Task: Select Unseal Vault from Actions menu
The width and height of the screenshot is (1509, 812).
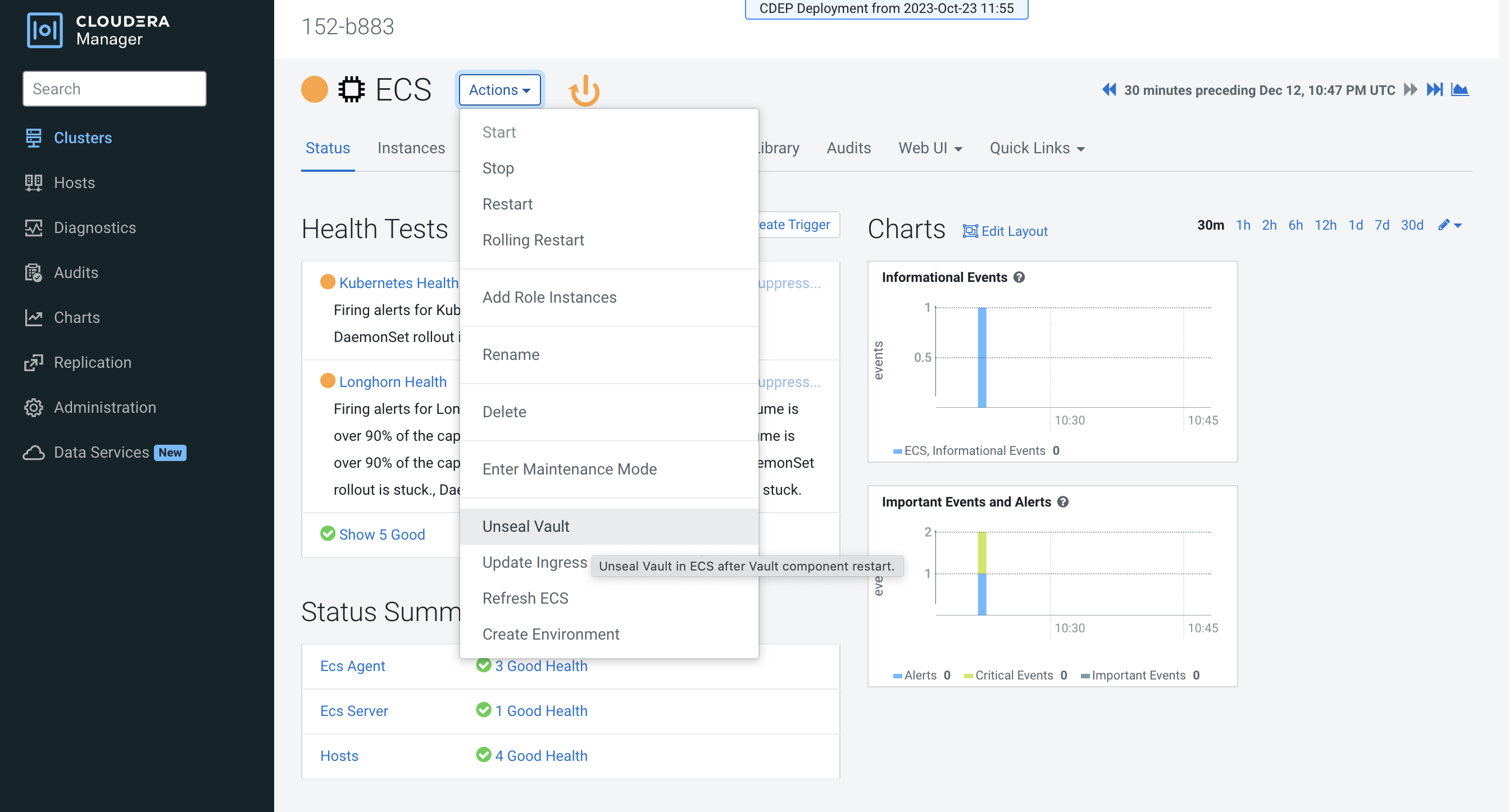Action: click(525, 526)
